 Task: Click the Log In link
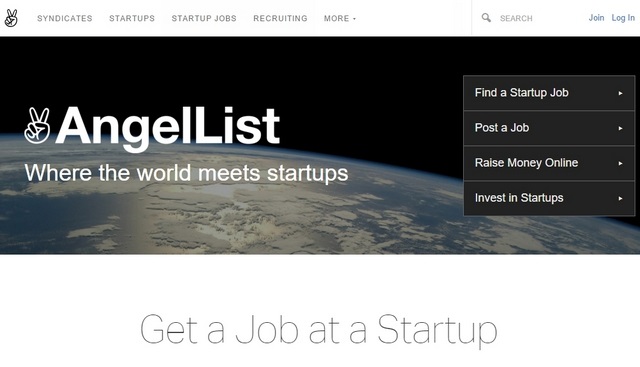click(623, 18)
